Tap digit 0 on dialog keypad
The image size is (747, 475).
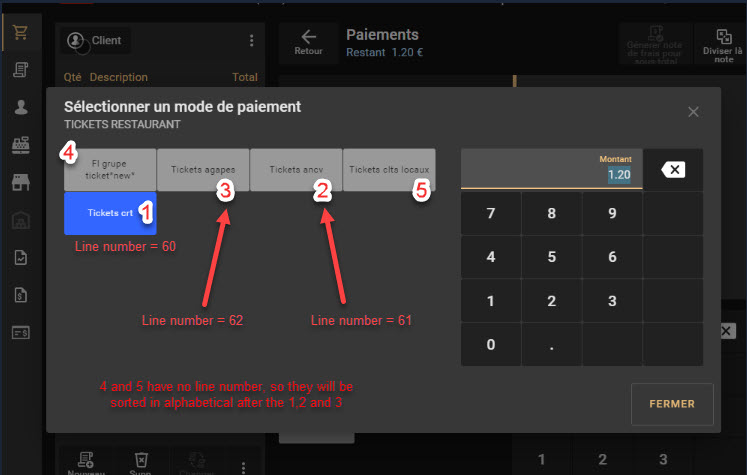(491, 344)
